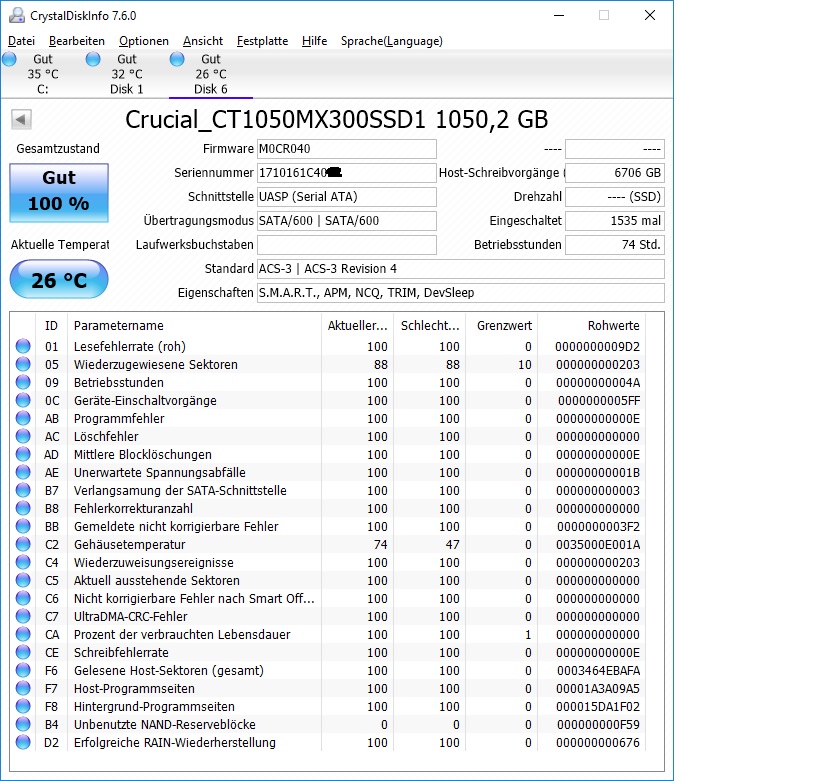Switch to the Disk 1 tab
Screen dimensions: 826x781
126,74
